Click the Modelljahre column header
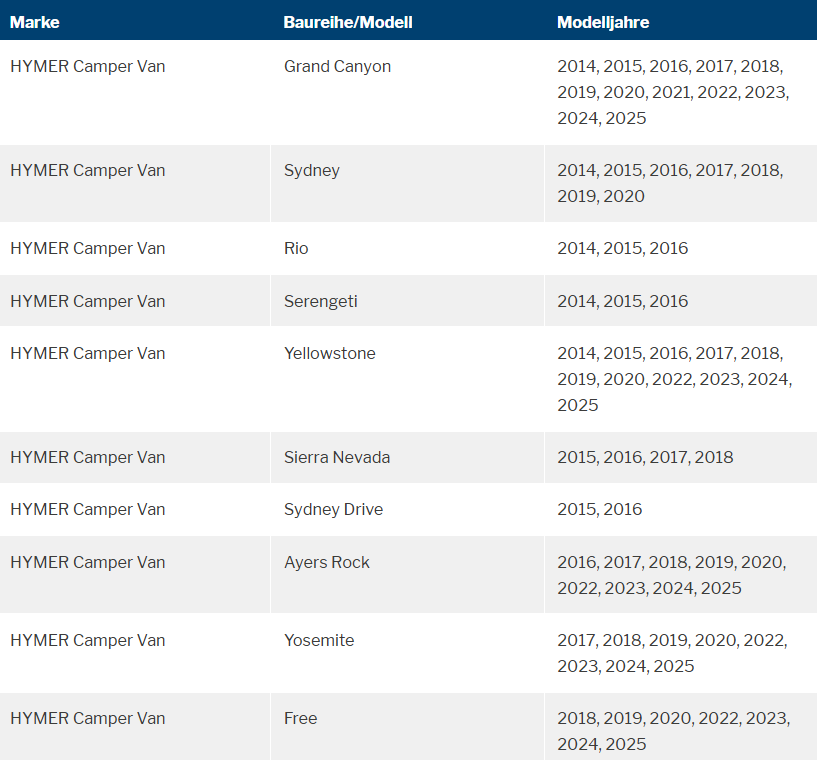Image resolution: width=817 pixels, height=760 pixels. (603, 22)
